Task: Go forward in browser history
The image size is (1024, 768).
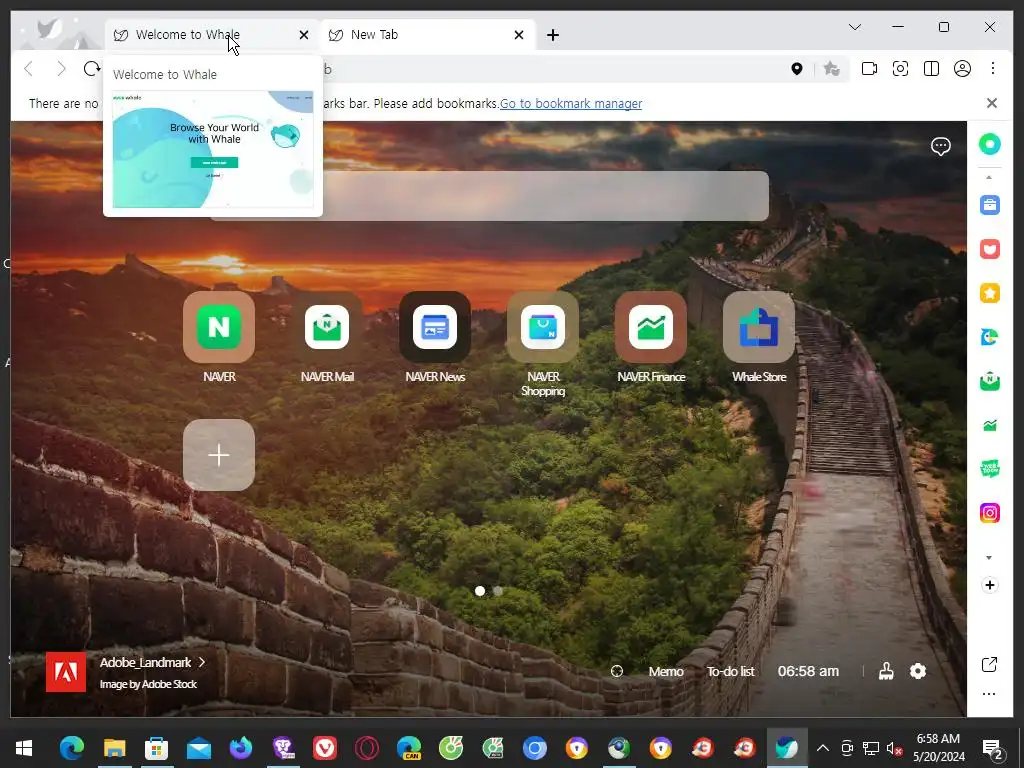Action: pyautogui.click(x=61, y=69)
